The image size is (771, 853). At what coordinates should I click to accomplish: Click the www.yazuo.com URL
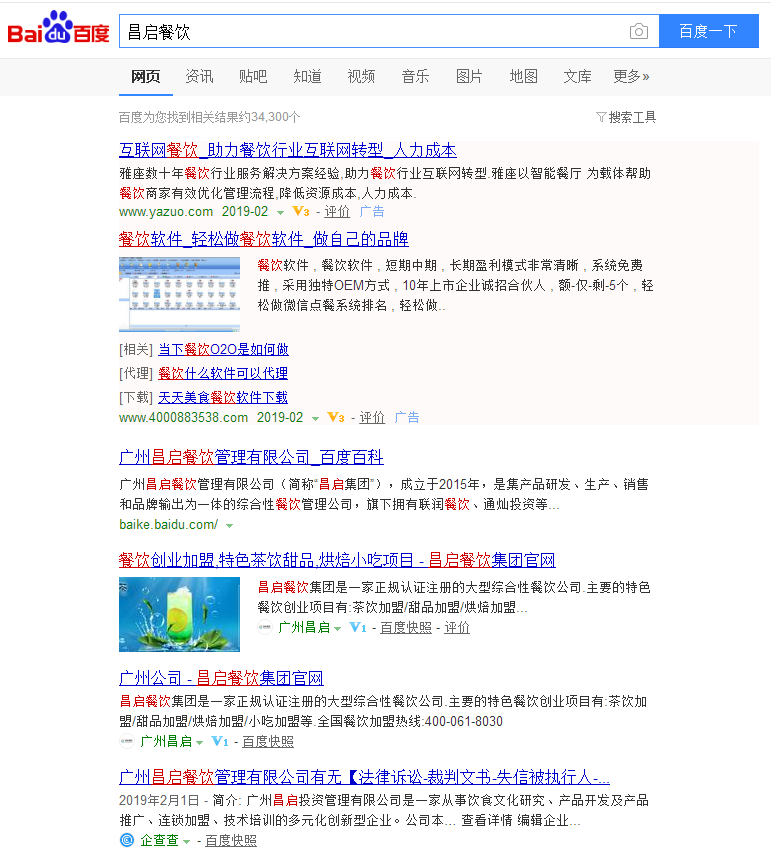tap(166, 212)
